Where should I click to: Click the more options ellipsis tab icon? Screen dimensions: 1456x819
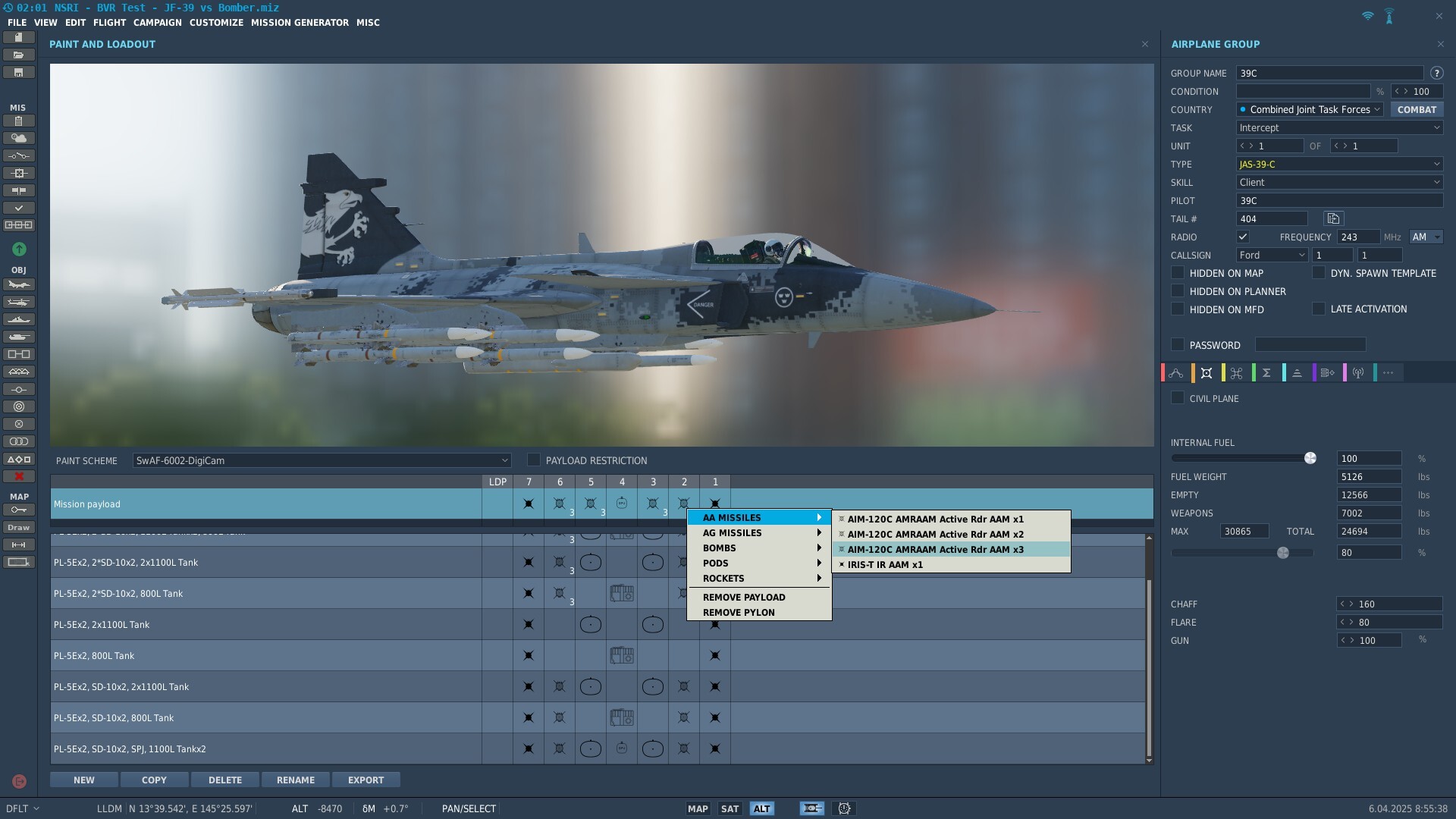pos(1389,372)
